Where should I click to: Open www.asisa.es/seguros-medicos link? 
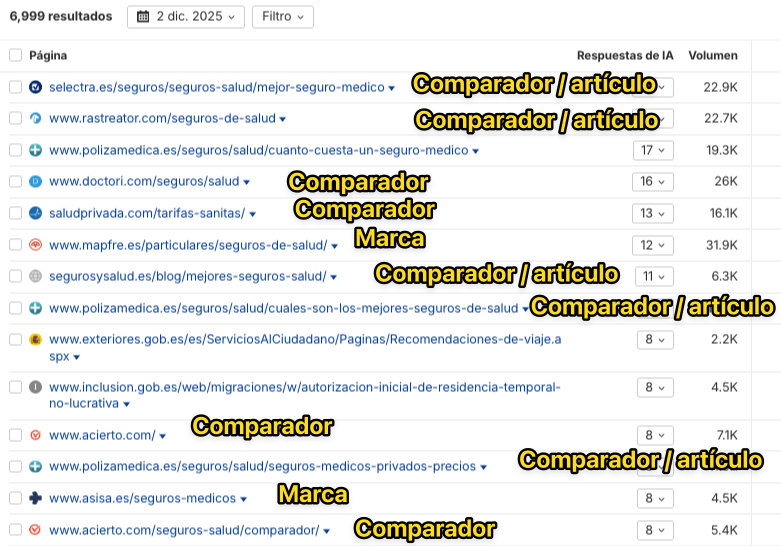[x=142, y=498]
